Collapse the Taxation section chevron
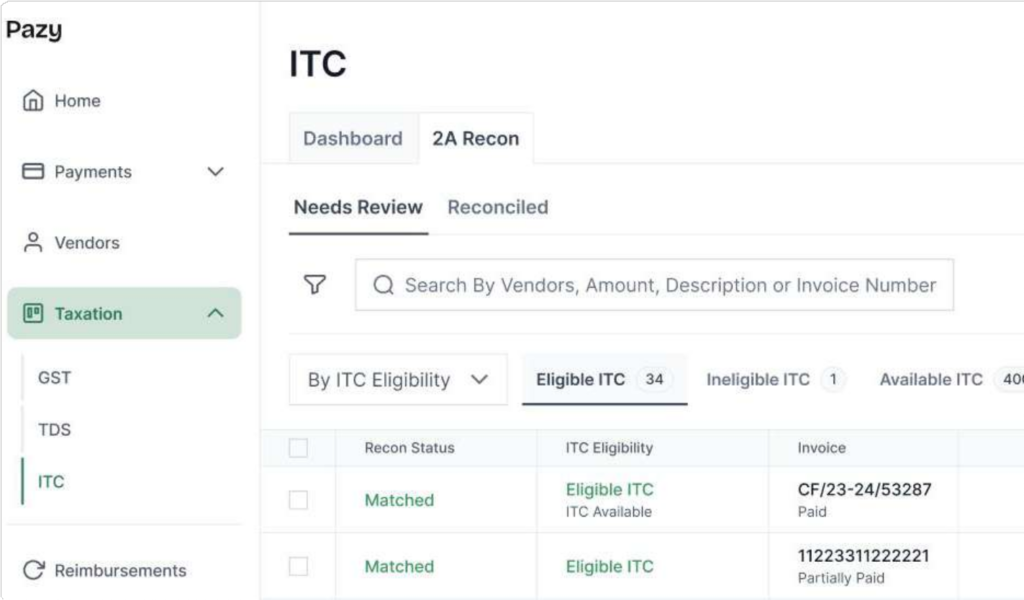The width and height of the screenshot is (1024, 600). [214, 314]
